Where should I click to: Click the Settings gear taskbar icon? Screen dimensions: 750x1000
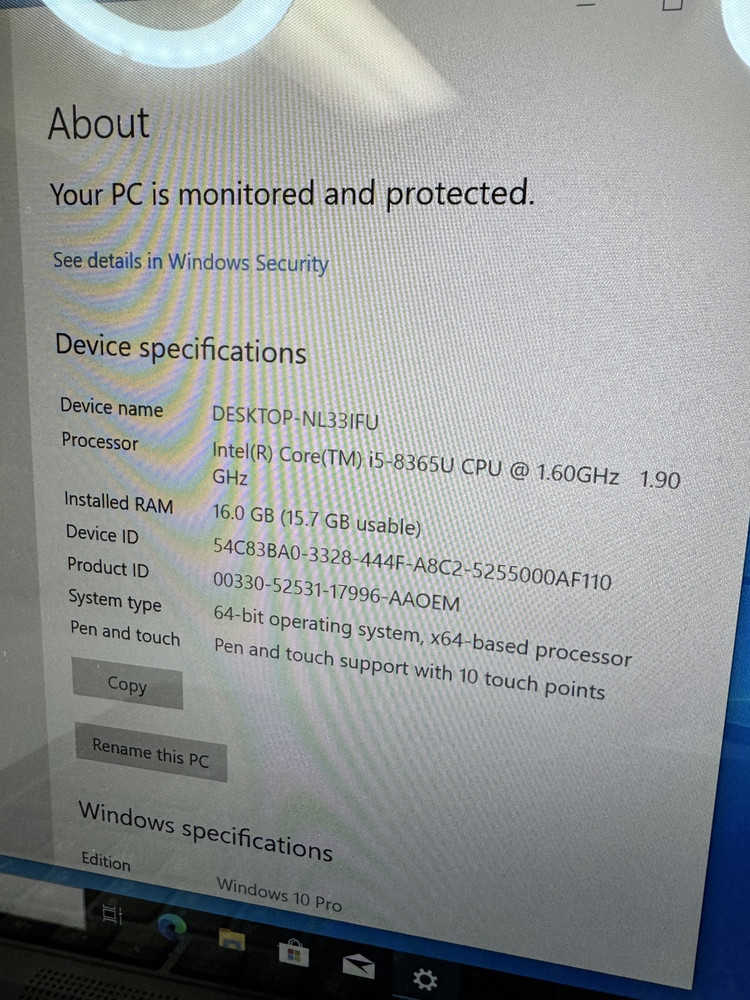pyautogui.click(x=425, y=980)
